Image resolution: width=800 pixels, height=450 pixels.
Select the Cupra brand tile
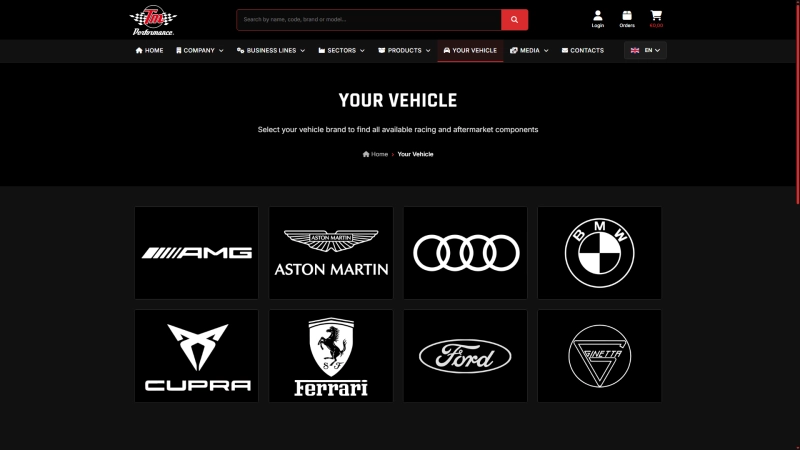[196, 356]
